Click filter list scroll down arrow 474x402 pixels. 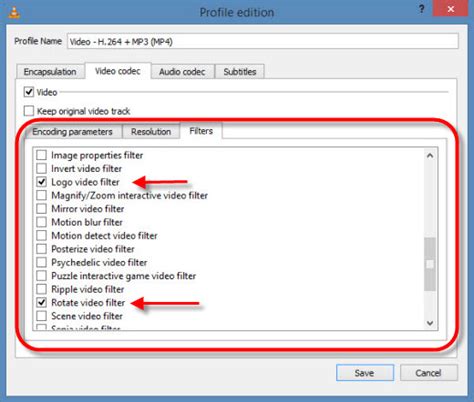430,323
